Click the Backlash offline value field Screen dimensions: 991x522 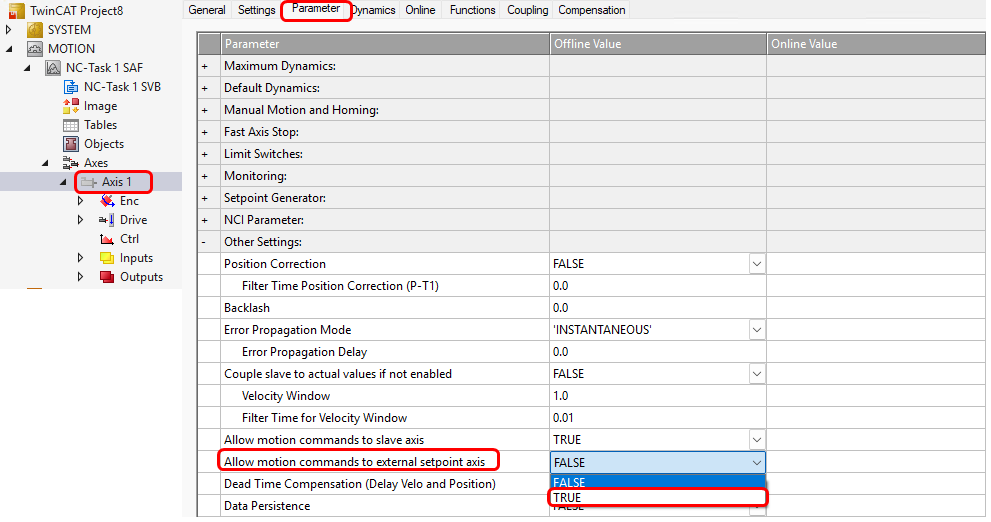tap(657, 308)
